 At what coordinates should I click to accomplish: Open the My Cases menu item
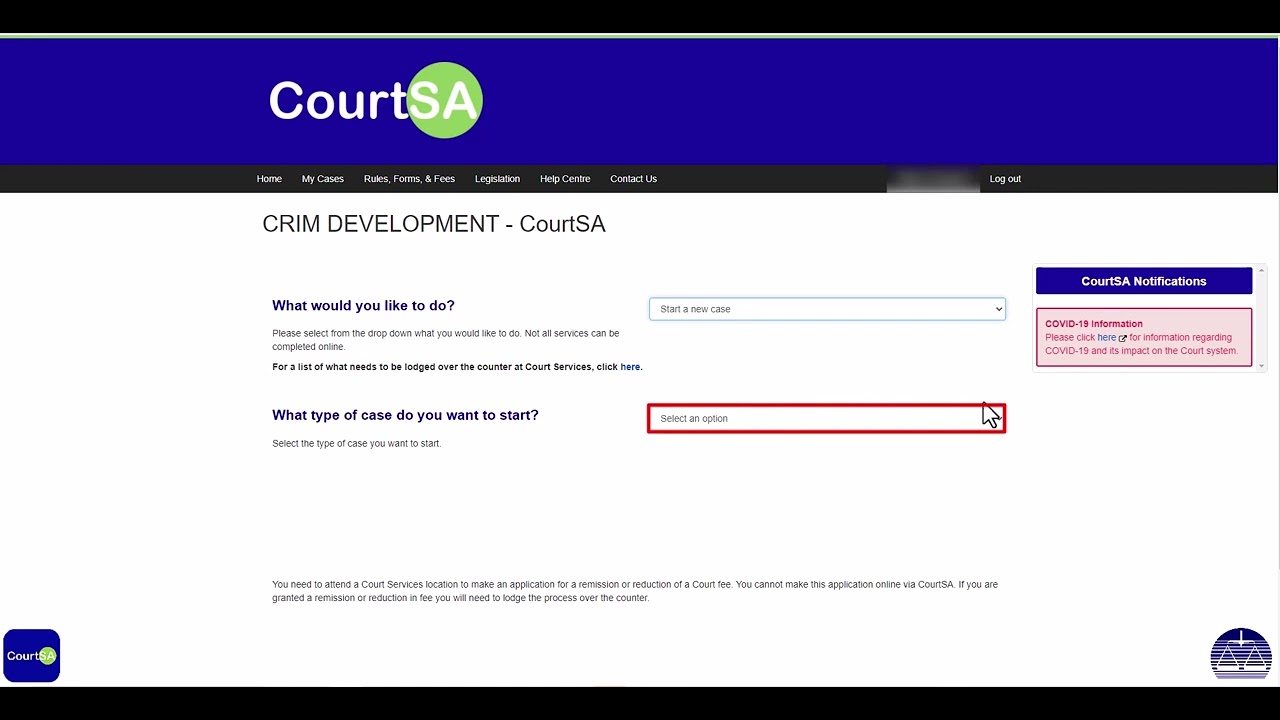tap(323, 179)
